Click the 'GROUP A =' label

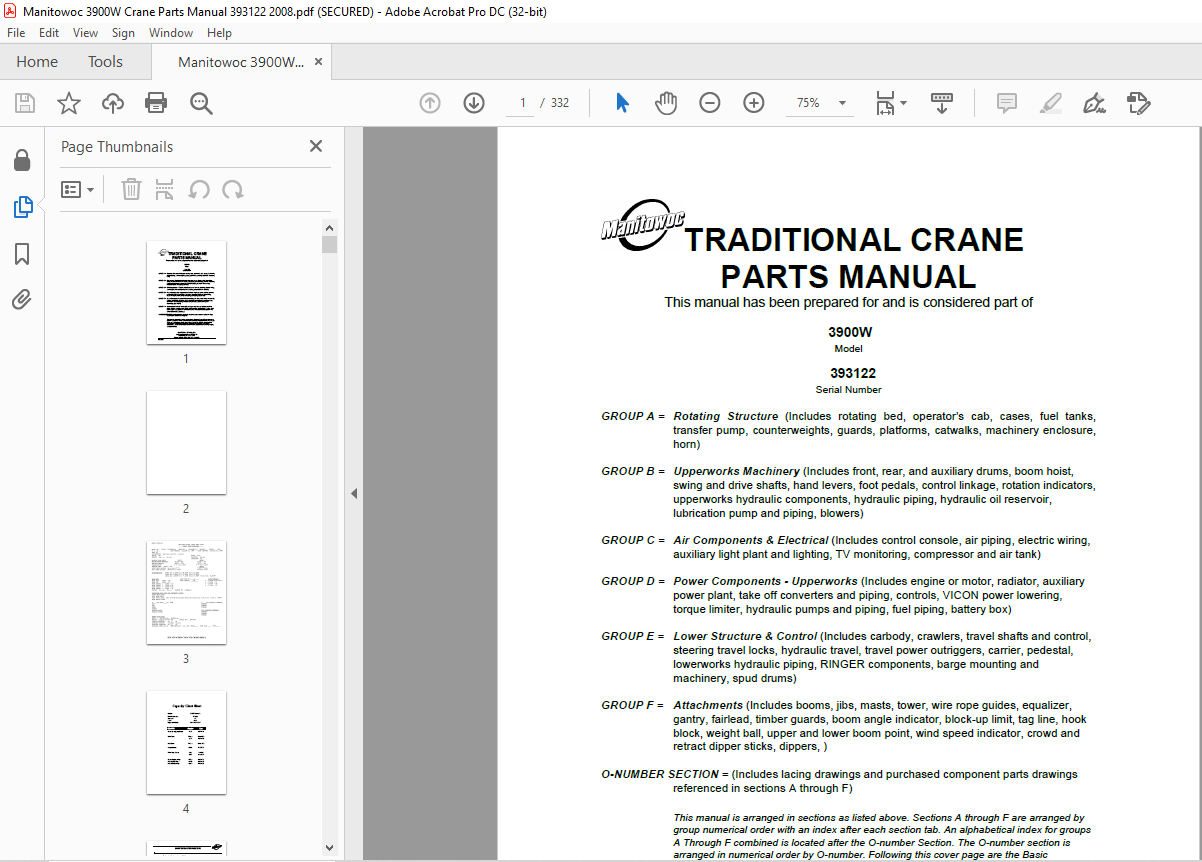pyautogui.click(x=633, y=416)
